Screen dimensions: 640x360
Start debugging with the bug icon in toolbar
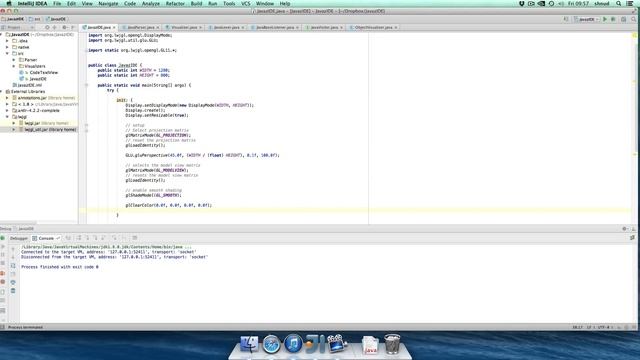pyautogui.click(x=613, y=19)
